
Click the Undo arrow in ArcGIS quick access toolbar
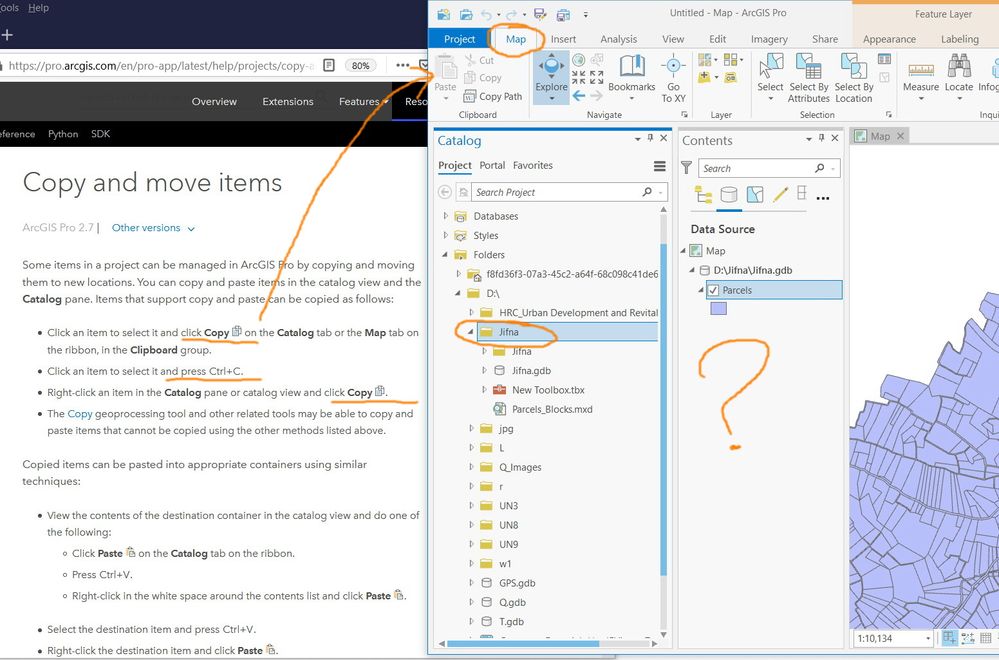click(x=487, y=14)
